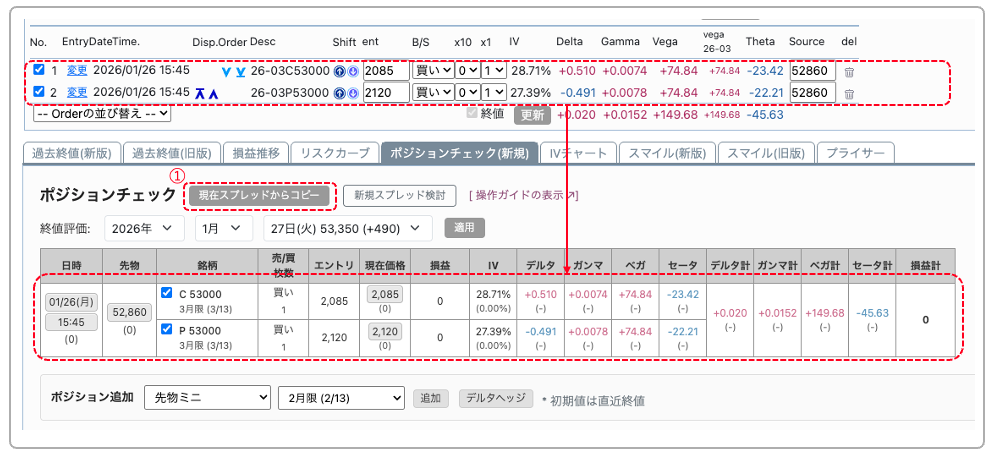992x456 pixels.
Task: Open x1 quantity dropdown for order 2
Action: 494,92
